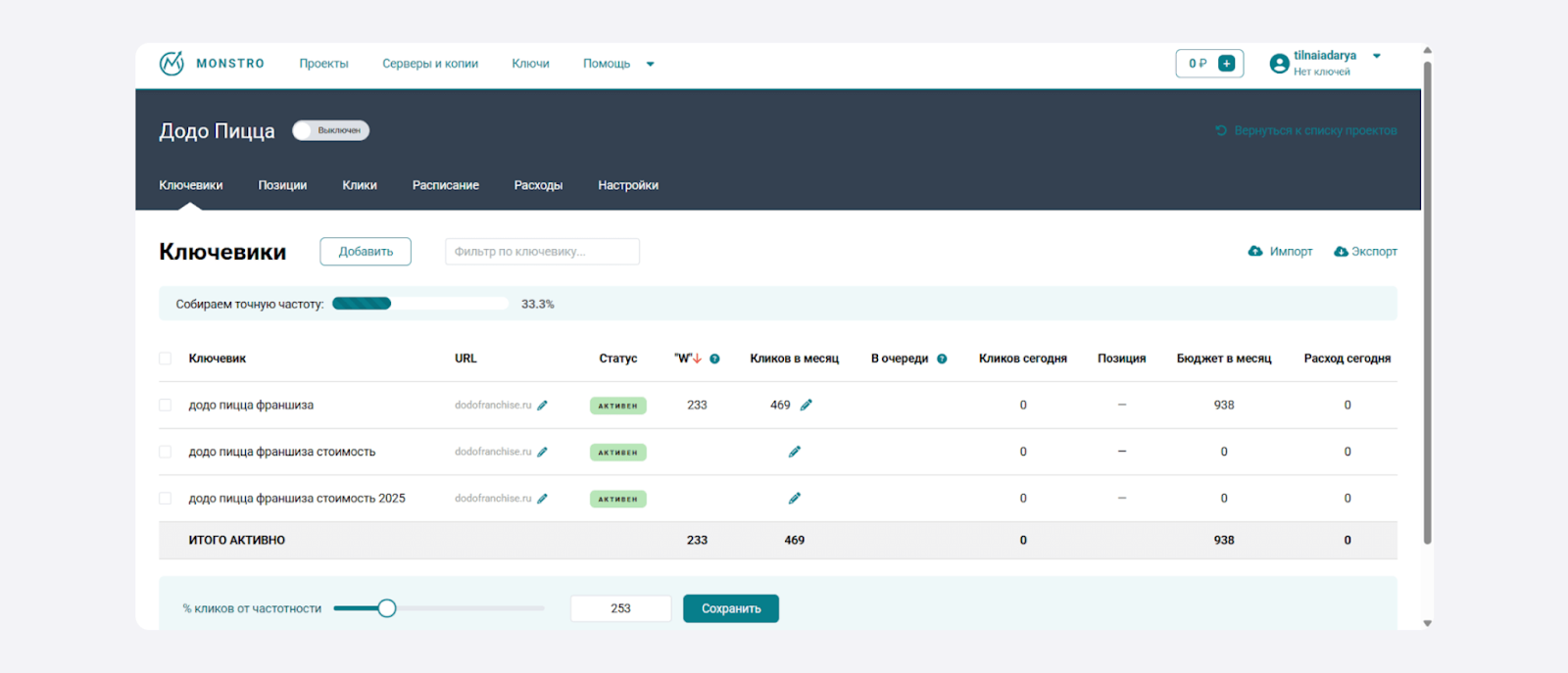
Task: Open the 'Расписание' tab
Action: click(445, 185)
